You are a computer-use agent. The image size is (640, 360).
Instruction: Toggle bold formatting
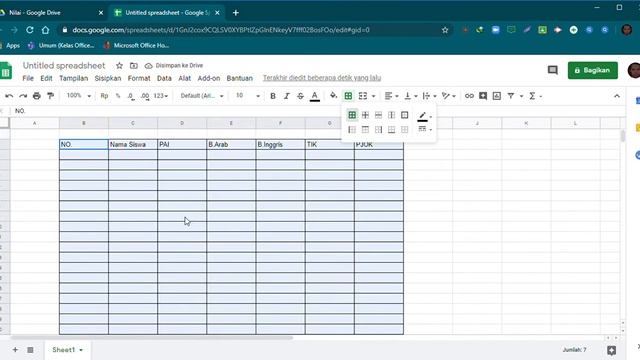click(x=273, y=96)
